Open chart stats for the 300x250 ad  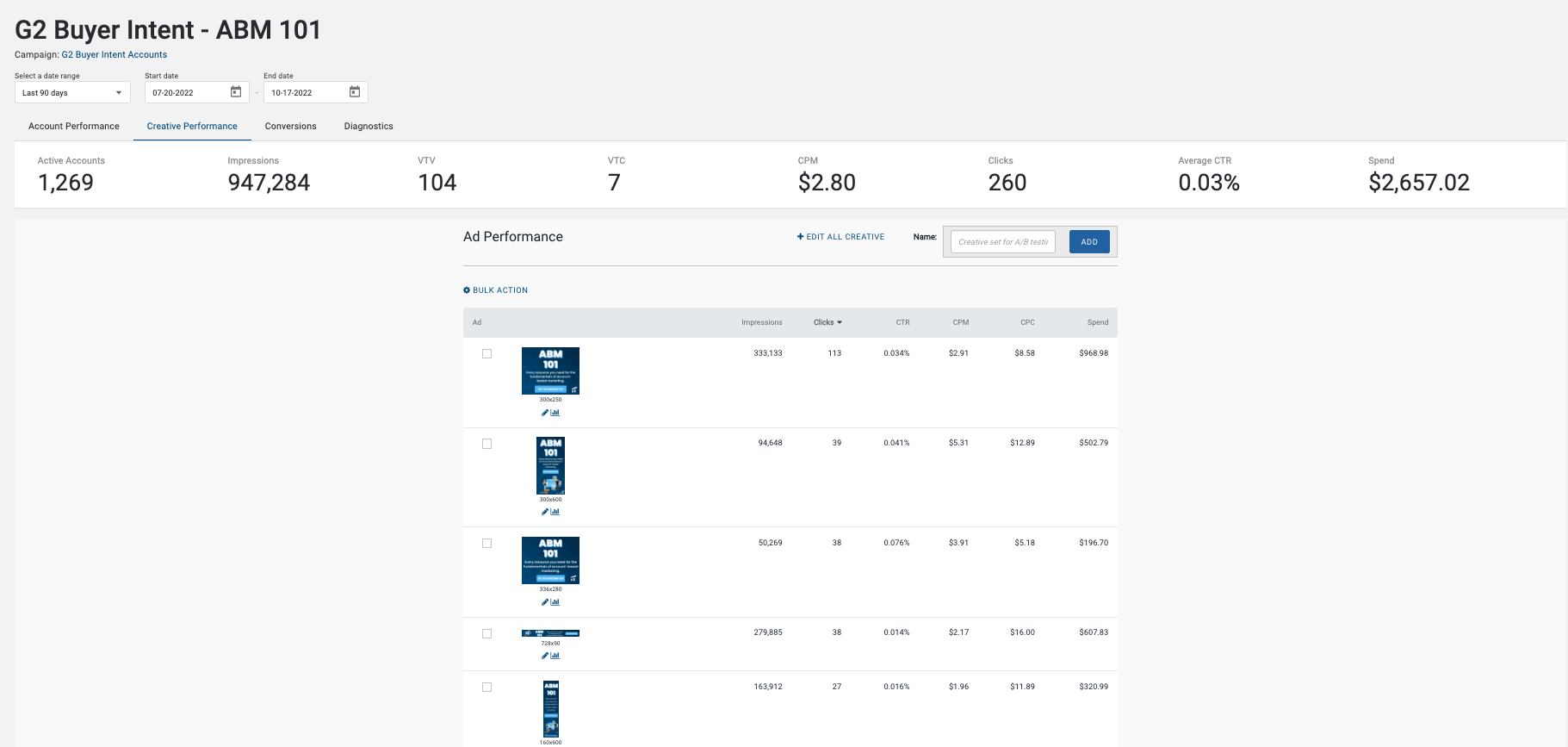[x=555, y=413]
